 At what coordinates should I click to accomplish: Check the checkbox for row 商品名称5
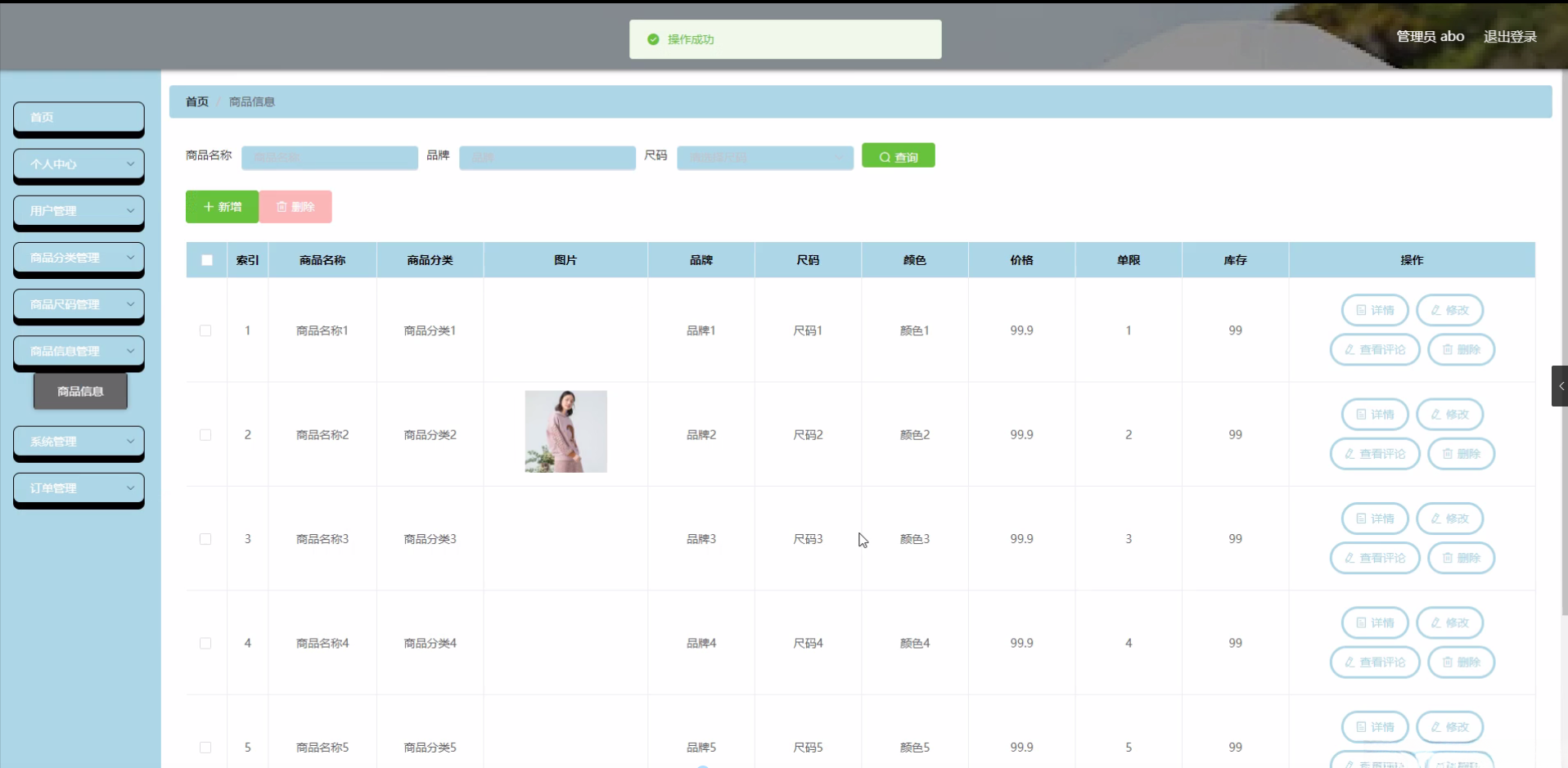[205, 748]
